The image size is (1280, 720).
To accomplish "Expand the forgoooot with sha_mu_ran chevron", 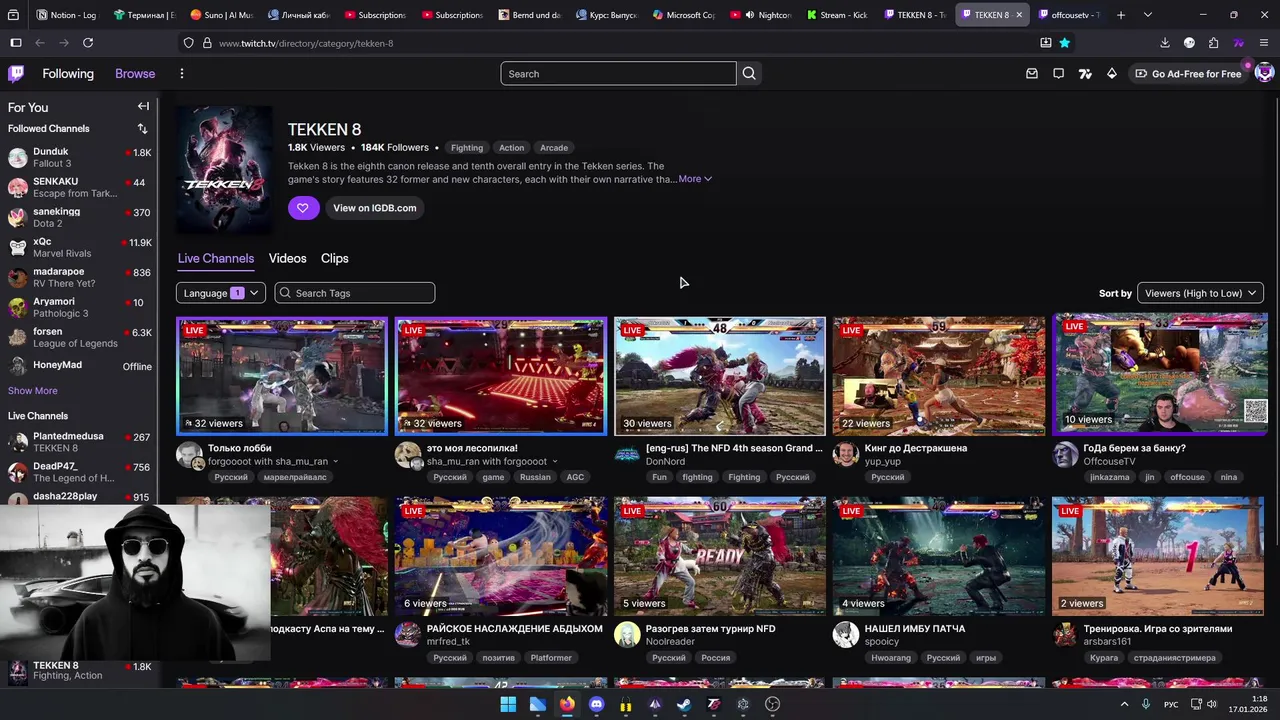I will pos(335,462).
